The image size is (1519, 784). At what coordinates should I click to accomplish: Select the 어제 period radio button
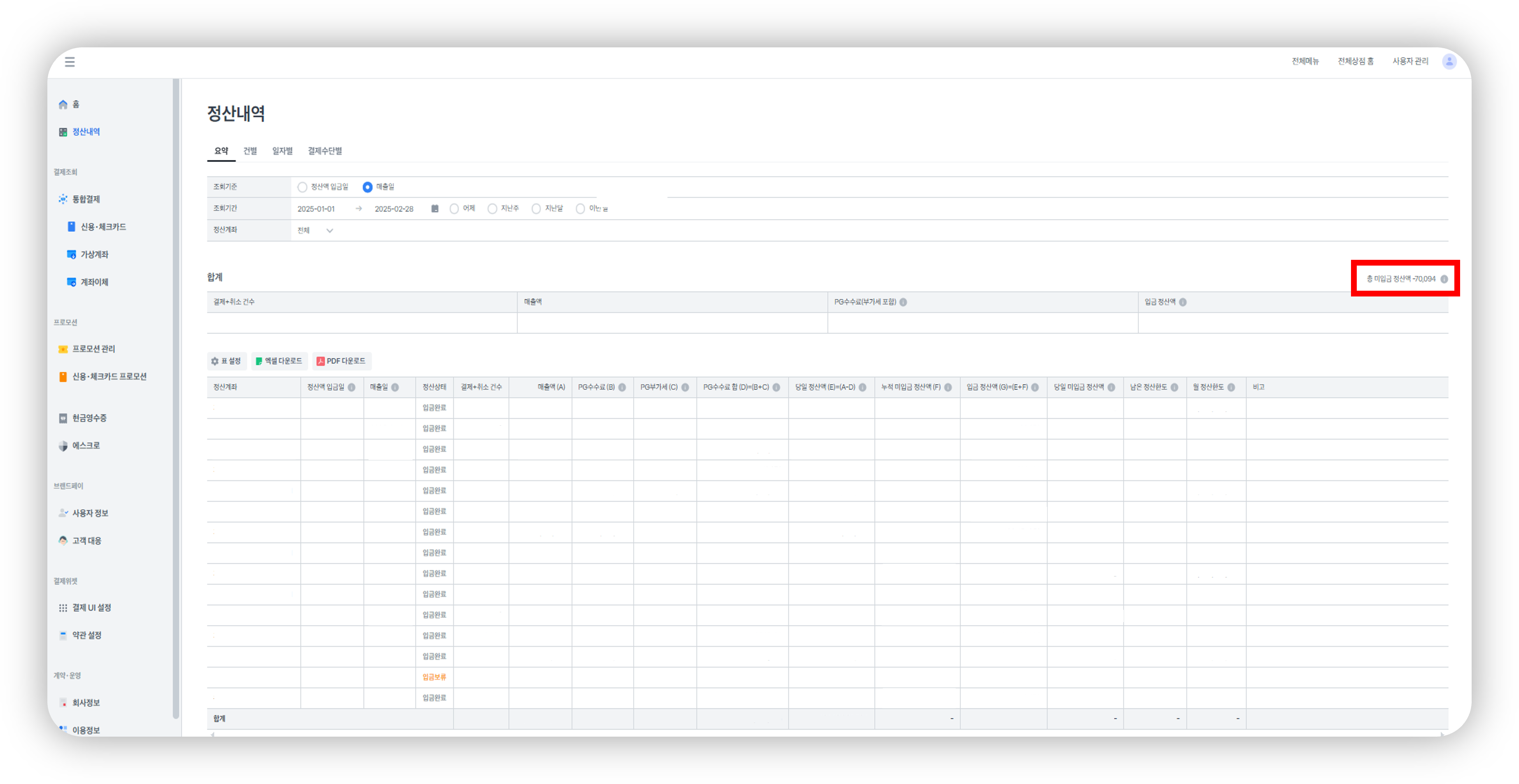tap(454, 209)
